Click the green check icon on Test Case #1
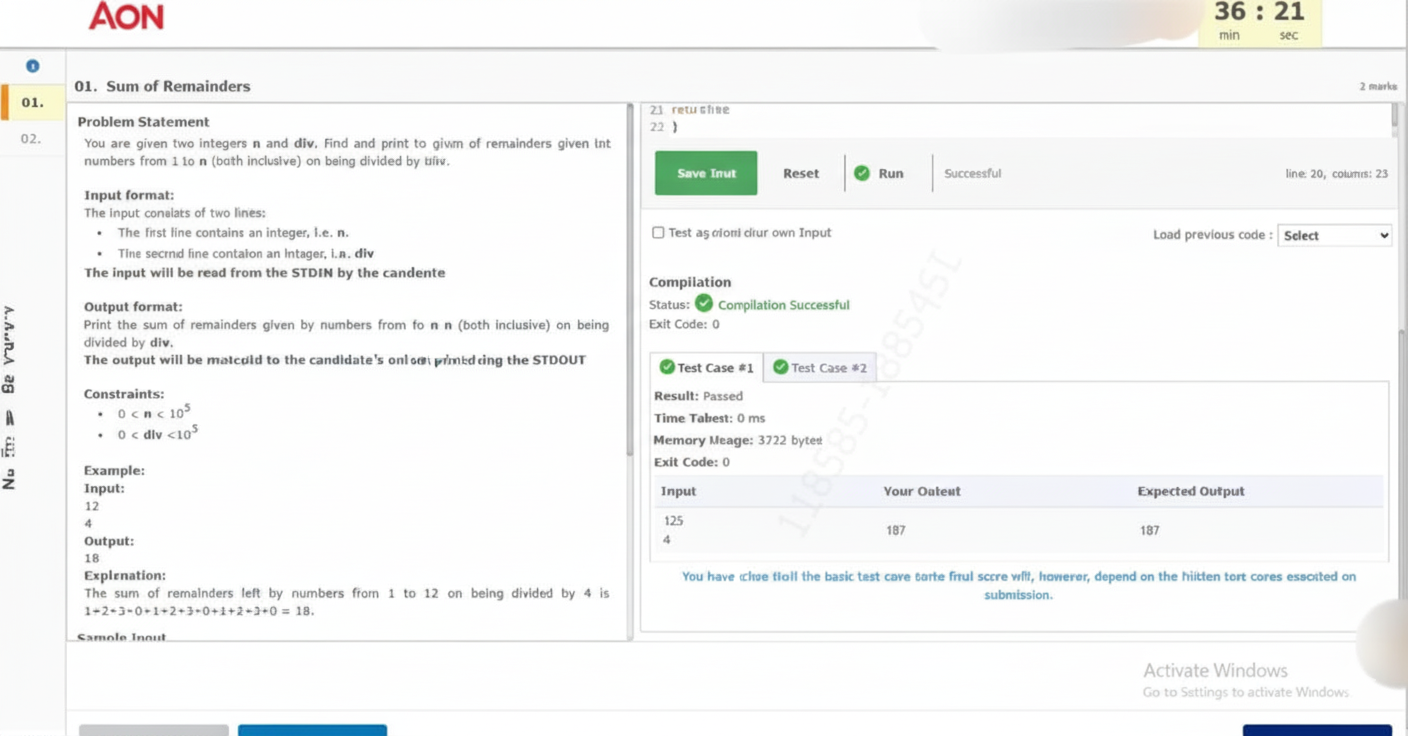The height and width of the screenshot is (736, 1408). [666, 367]
